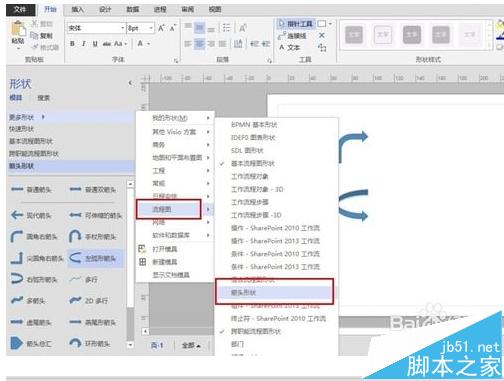Image resolution: width=504 pixels, height=381 pixels.
Task: Choose the third dark shape style thumbnail
Action: (412, 35)
